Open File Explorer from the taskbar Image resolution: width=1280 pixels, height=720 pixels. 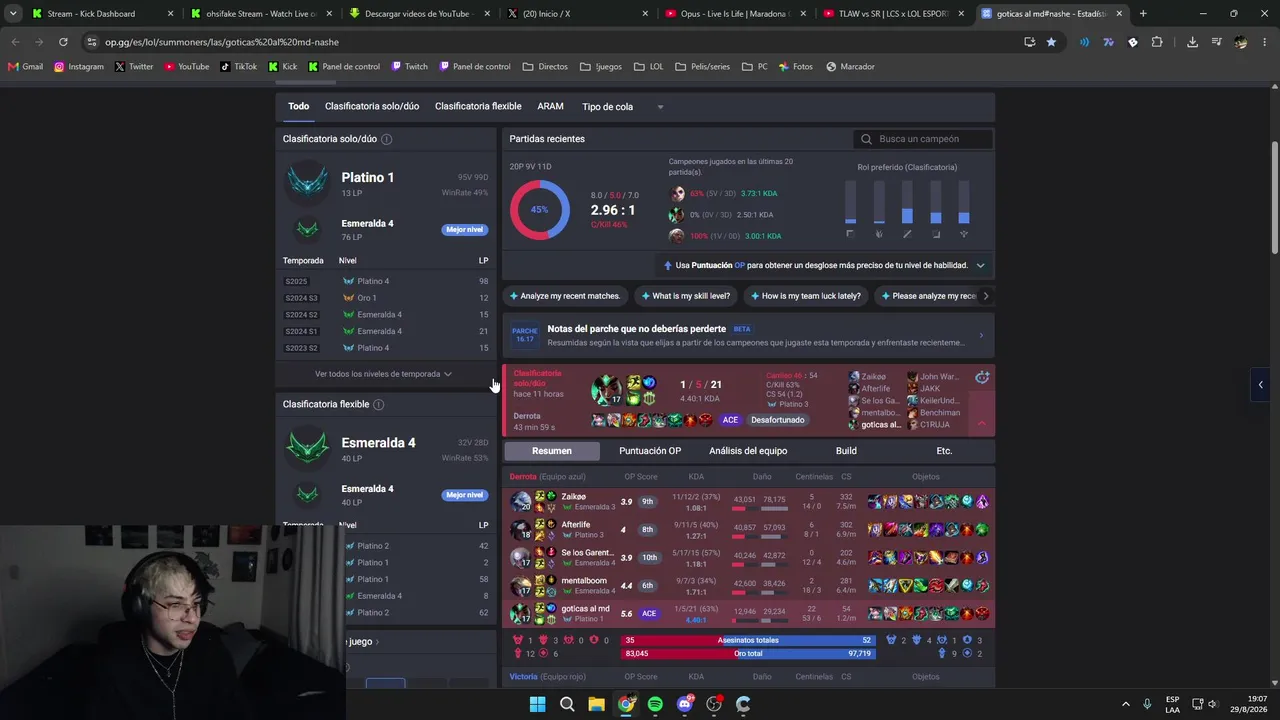coord(596,704)
